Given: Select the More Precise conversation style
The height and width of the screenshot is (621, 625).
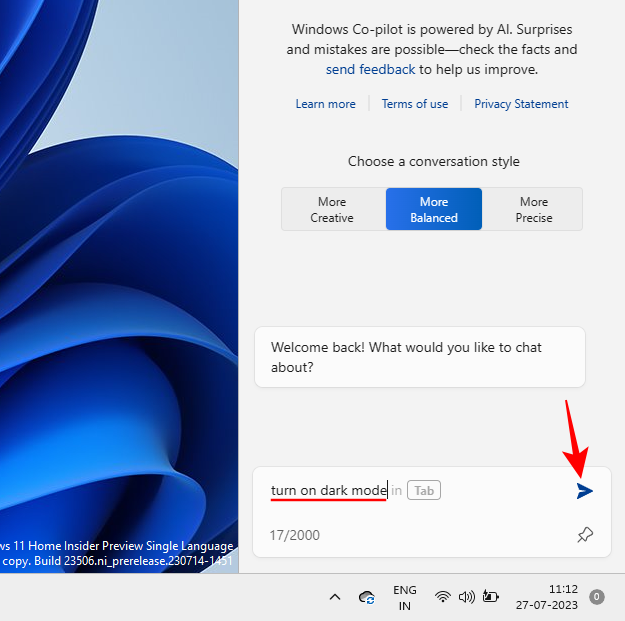Looking at the screenshot, I should point(534,209).
